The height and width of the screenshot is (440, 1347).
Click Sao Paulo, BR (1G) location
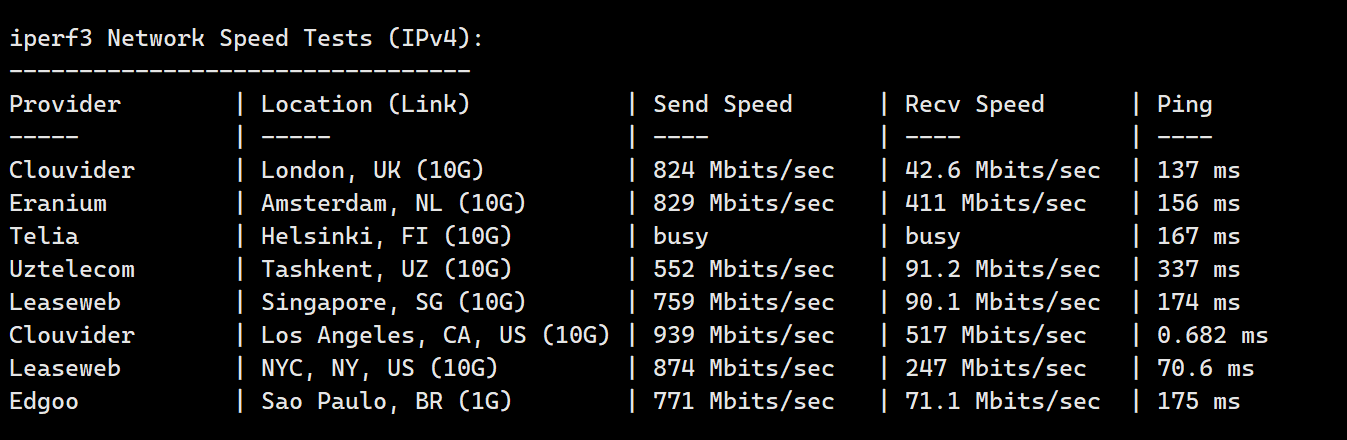click(386, 401)
